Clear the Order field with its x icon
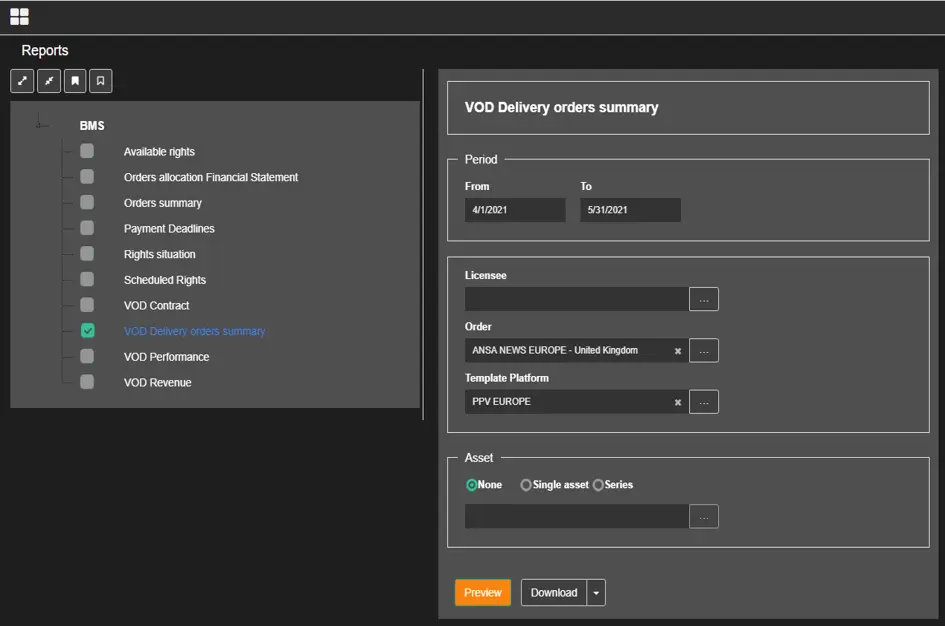Image resolution: width=945 pixels, height=626 pixels. (677, 351)
